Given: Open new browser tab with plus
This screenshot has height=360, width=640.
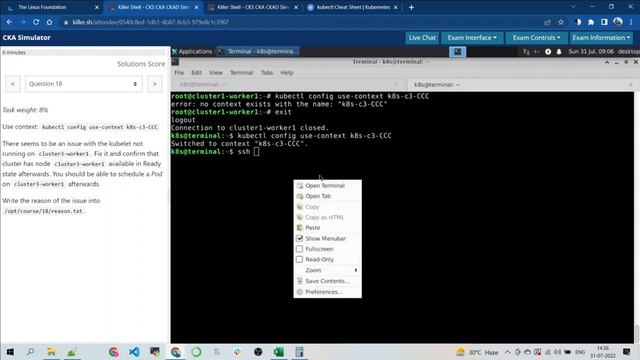Looking at the screenshot, I should 411,7.
